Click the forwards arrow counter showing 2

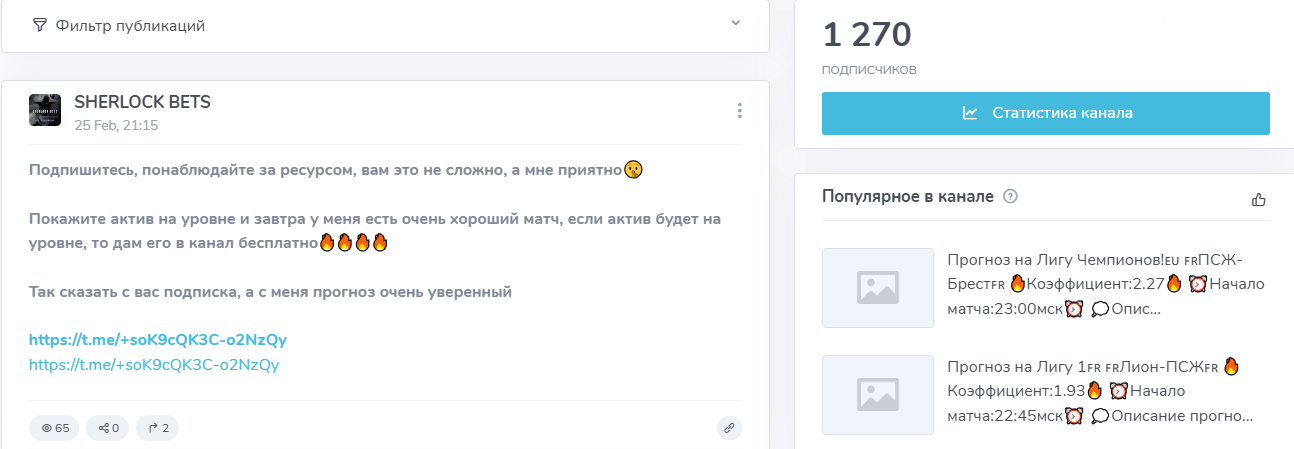click(158, 428)
